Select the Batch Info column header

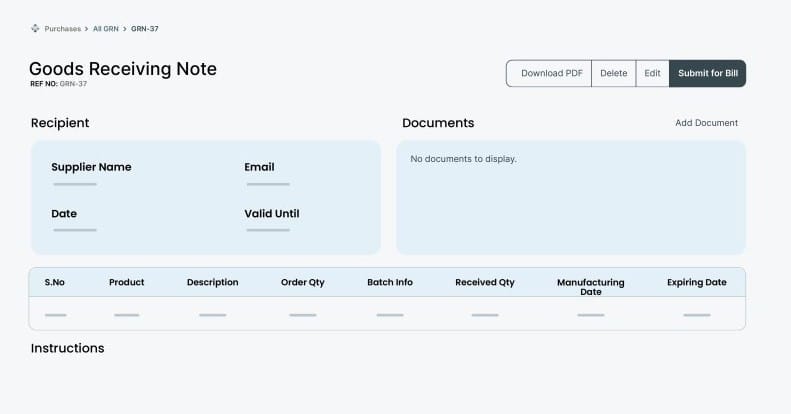[x=390, y=282]
